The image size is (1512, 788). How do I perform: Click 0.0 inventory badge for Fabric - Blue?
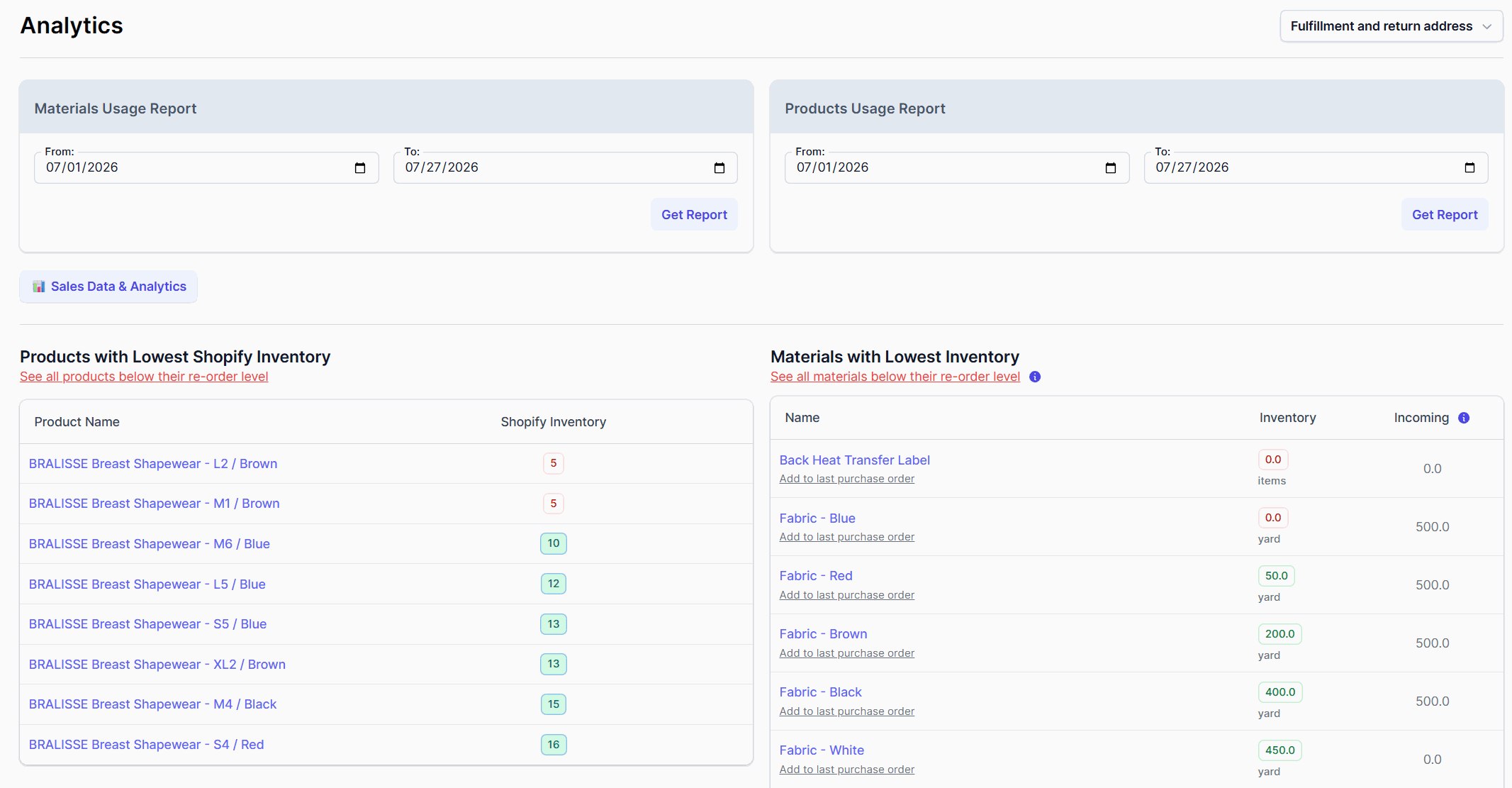[1273, 518]
